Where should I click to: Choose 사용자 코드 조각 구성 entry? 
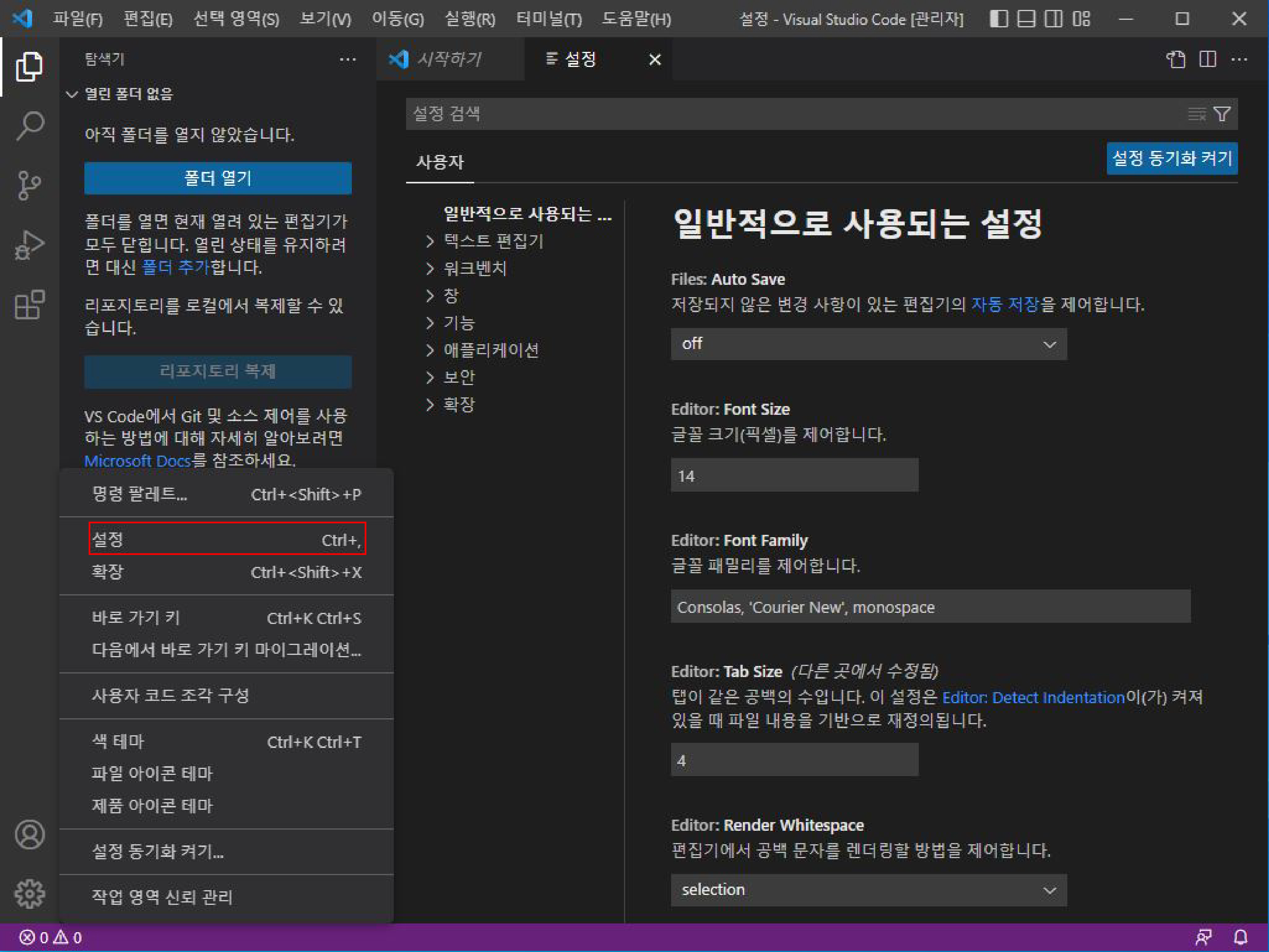point(227,696)
